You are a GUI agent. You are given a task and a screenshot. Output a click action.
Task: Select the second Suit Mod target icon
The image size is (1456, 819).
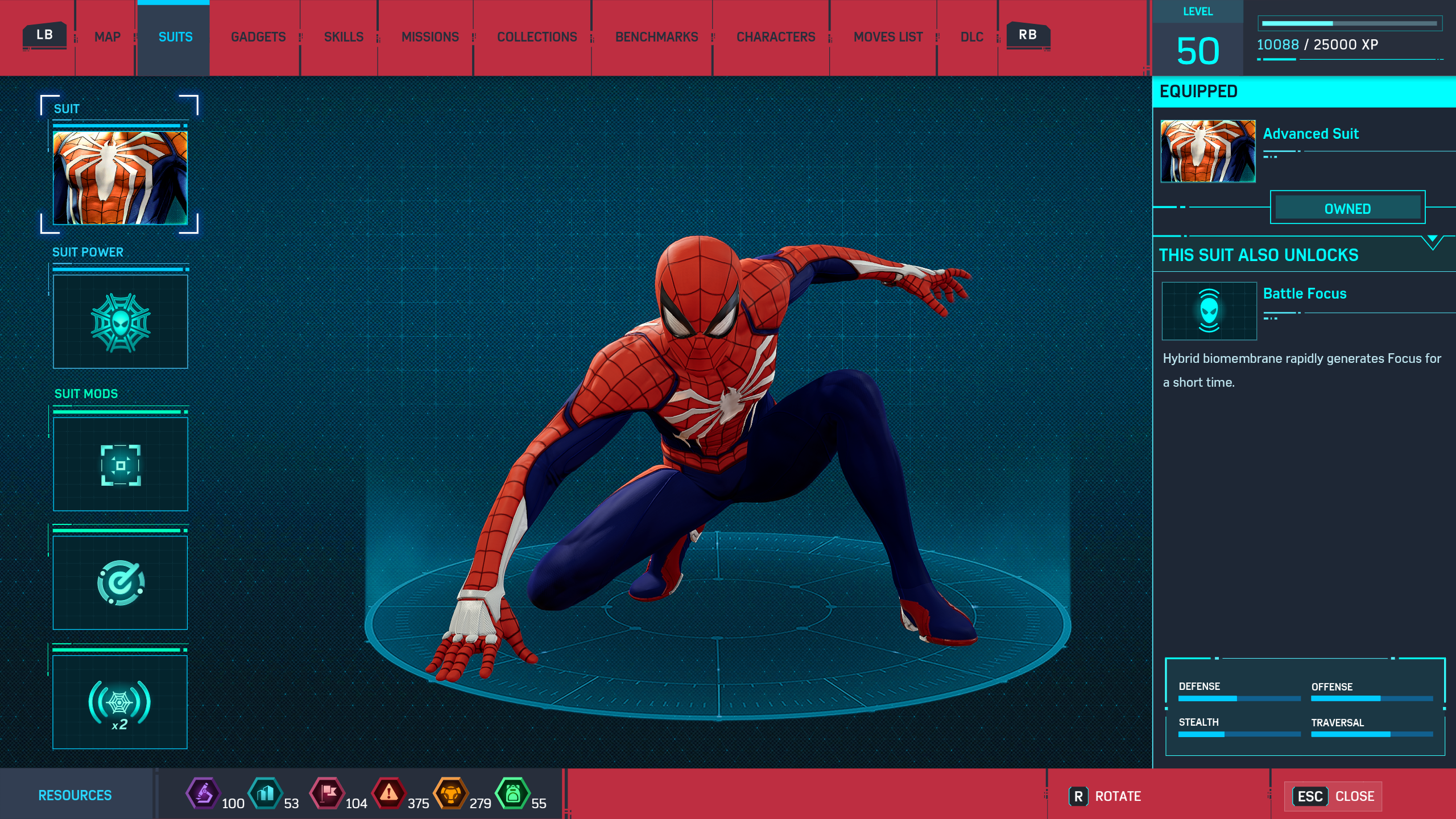pyautogui.click(x=120, y=583)
